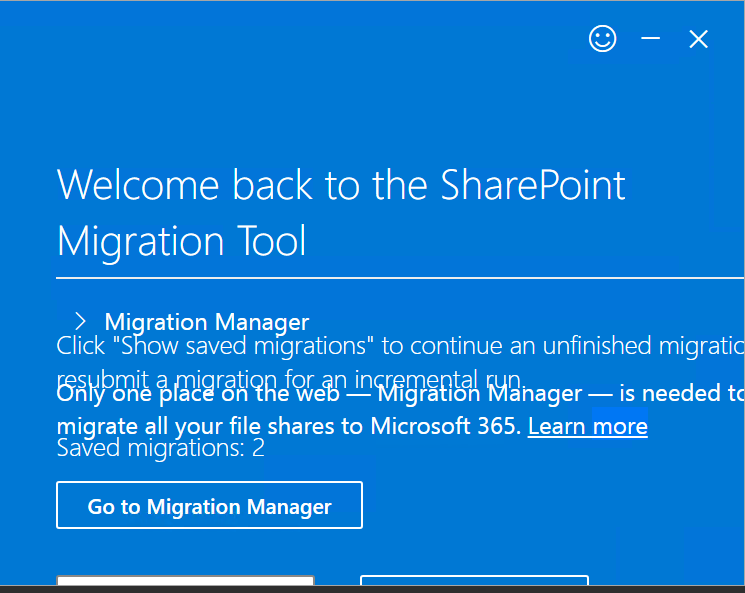Click the Go to Migration Manager button
This screenshot has height=593, width=745.
coord(210,505)
